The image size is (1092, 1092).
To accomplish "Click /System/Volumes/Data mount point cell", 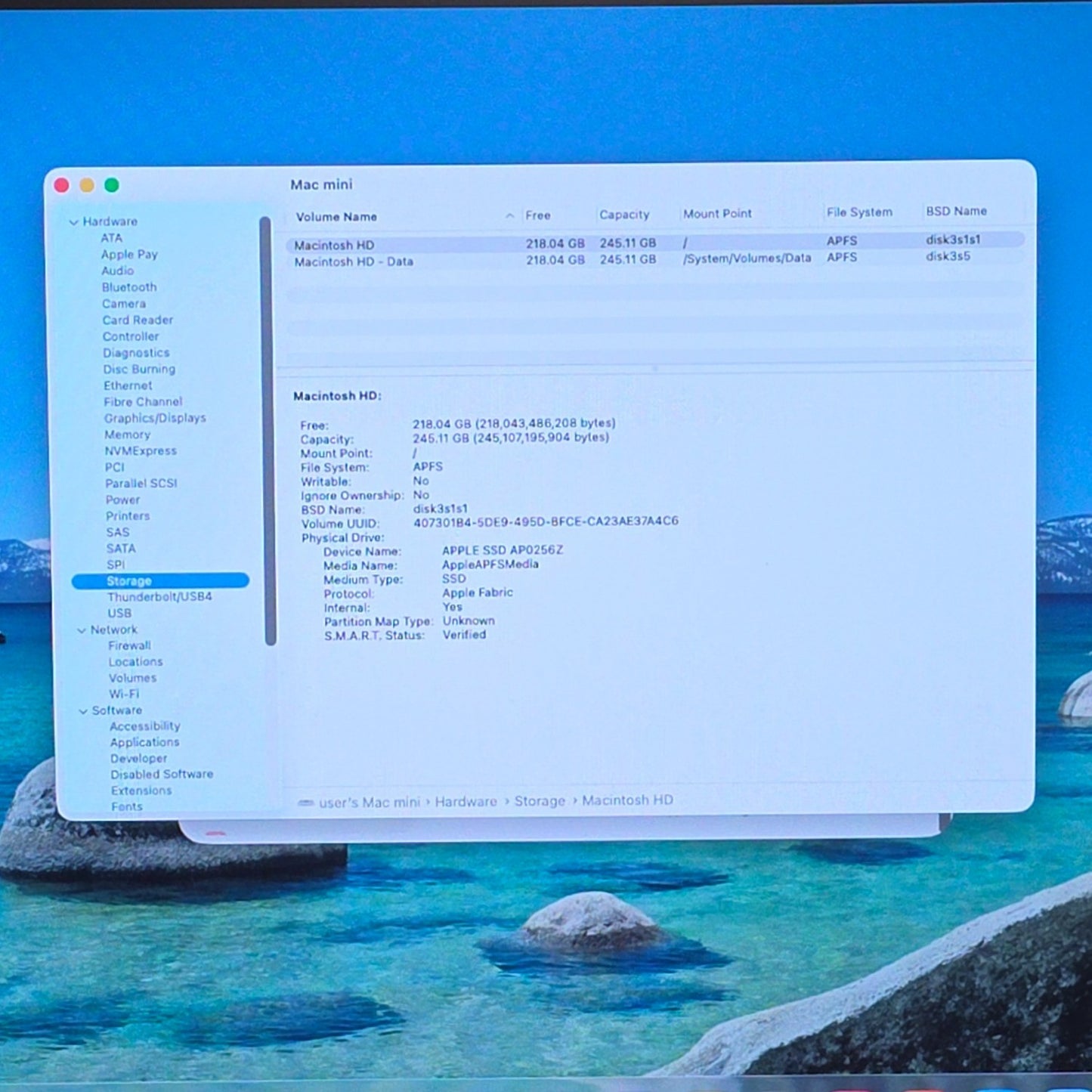I will pyautogui.click(x=747, y=258).
